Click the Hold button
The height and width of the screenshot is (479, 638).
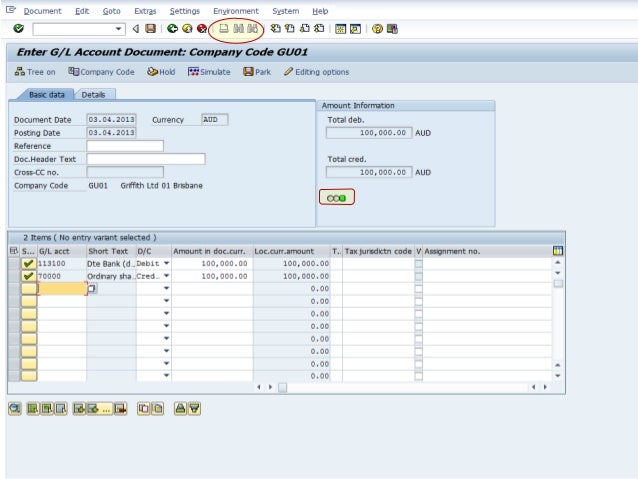coord(161,72)
